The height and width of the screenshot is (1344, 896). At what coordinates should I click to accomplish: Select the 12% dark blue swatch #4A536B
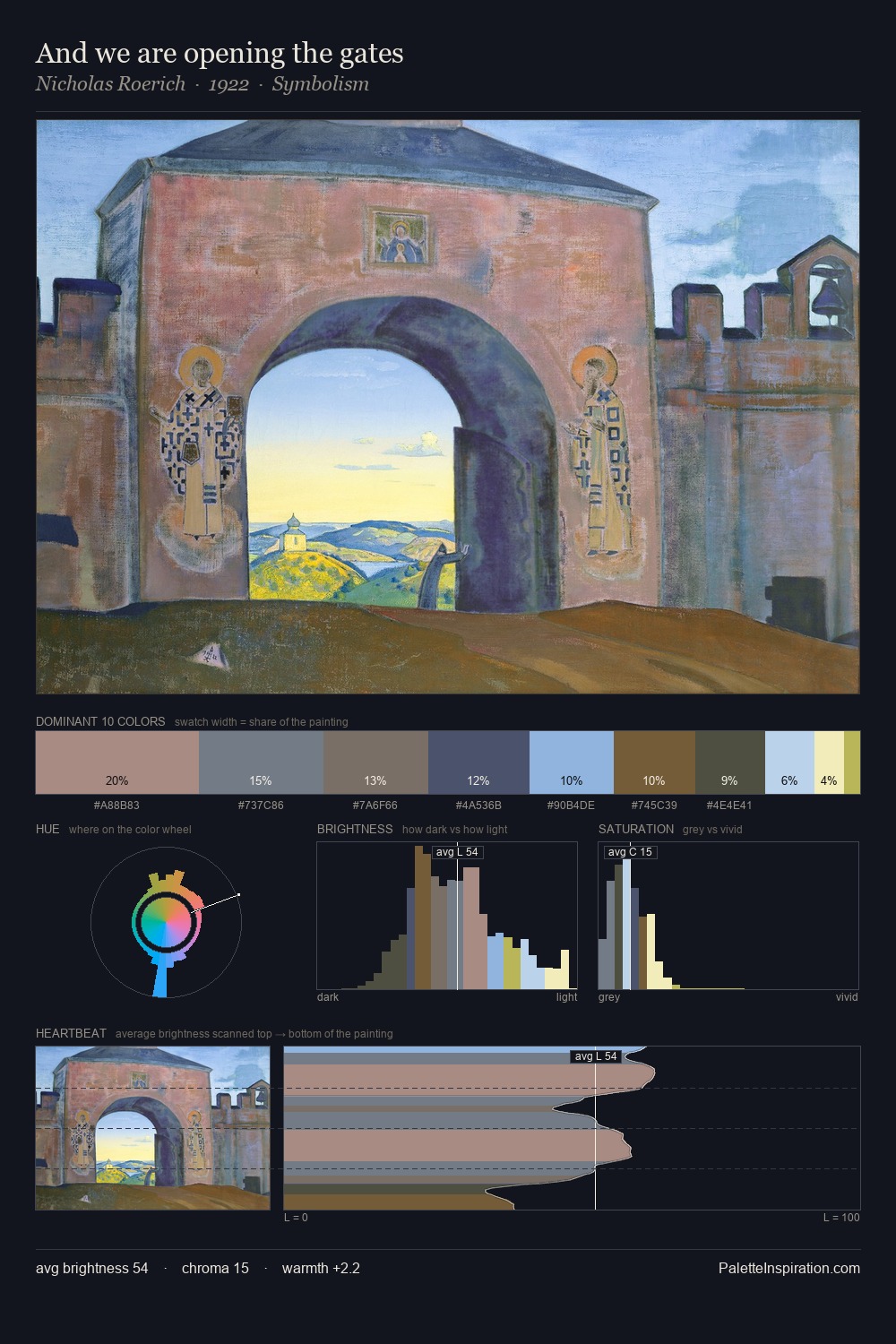pyautogui.click(x=478, y=762)
